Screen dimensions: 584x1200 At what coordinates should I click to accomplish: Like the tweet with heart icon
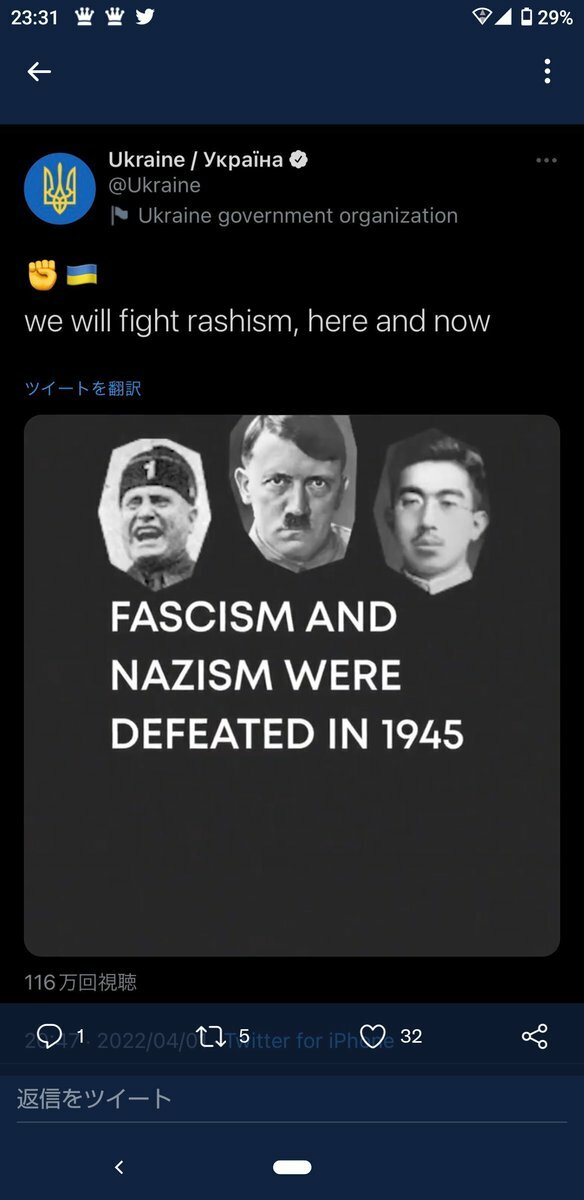click(373, 1036)
